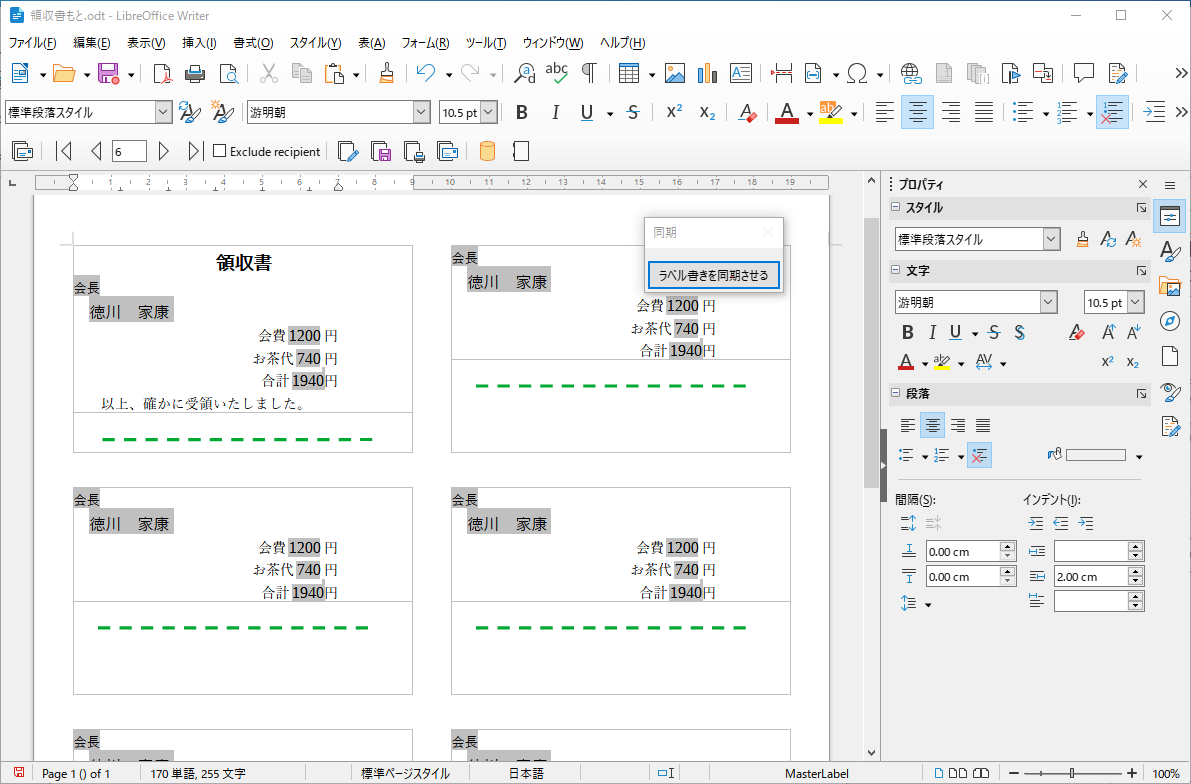Apply yellow highlighting color in toolbar
This screenshot has height=784, width=1191.
click(x=831, y=113)
